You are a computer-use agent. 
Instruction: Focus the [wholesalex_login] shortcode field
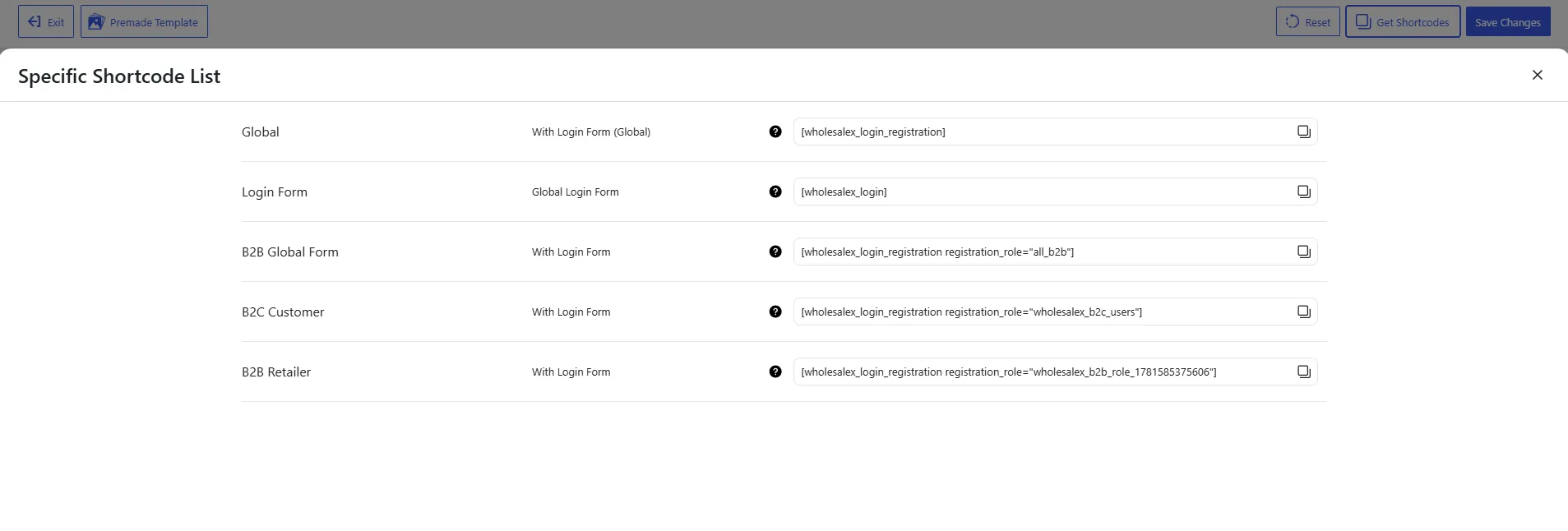click(x=1055, y=192)
